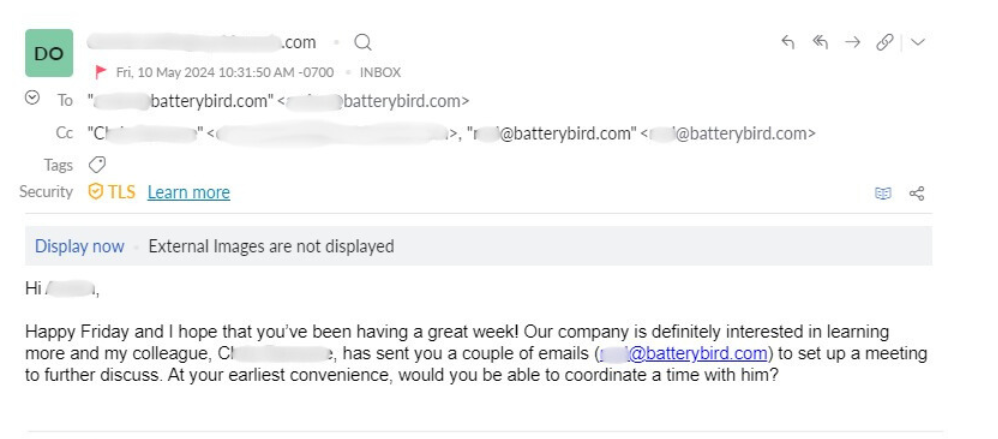Click the batterybird.com email link in body
The image size is (998, 439).
[x=684, y=353]
